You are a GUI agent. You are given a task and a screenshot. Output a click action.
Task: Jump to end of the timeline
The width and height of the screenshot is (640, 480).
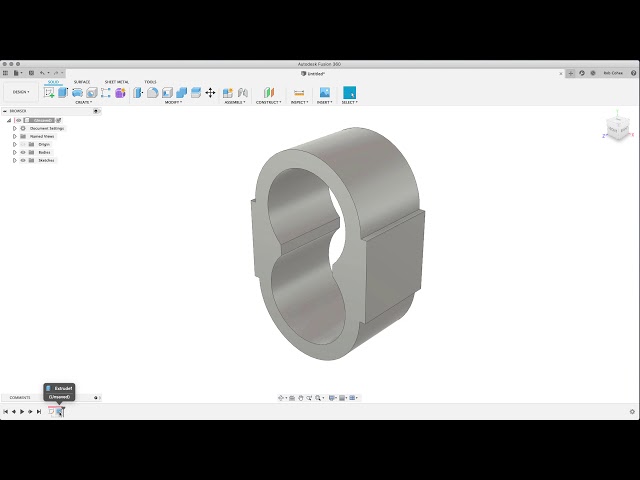tap(39, 412)
